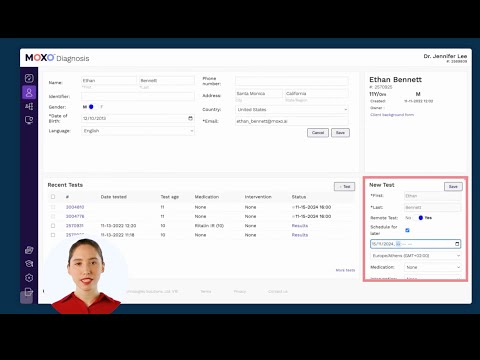Open the Medication dropdown in New Test

pyautogui.click(x=433, y=267)
